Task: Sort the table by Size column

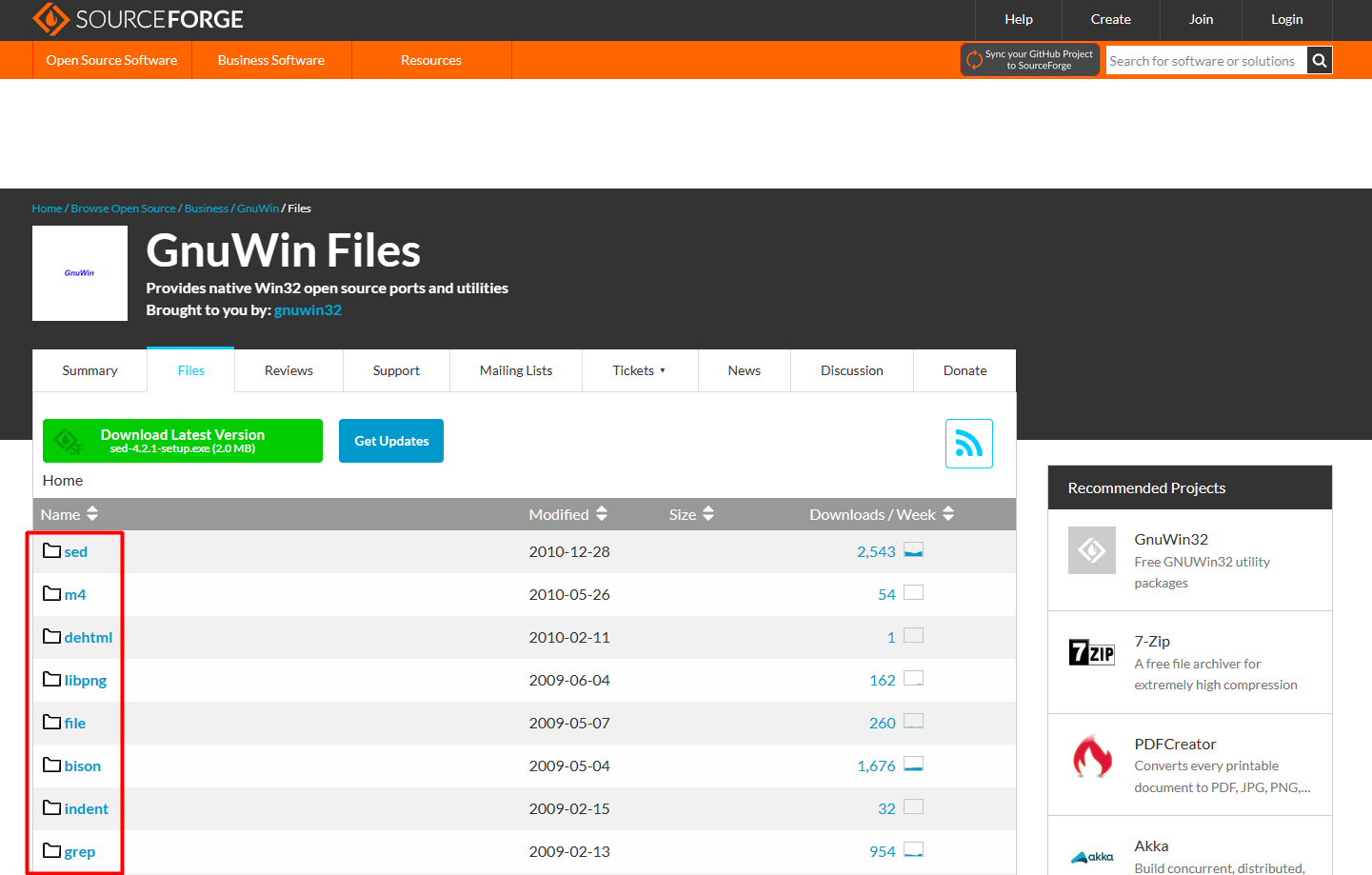Action: coord(691,514)
